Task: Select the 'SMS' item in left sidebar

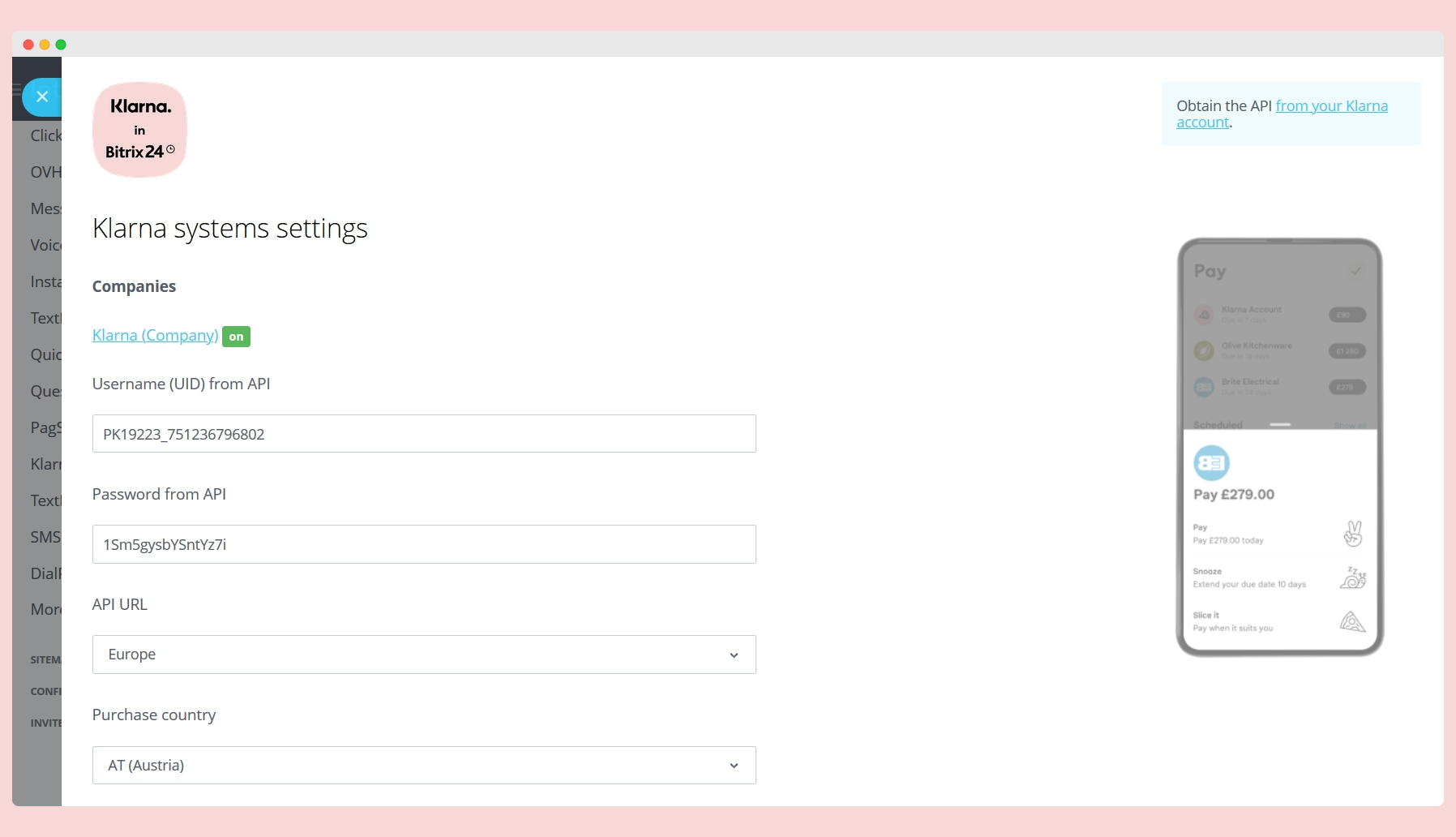Action: 45,537
